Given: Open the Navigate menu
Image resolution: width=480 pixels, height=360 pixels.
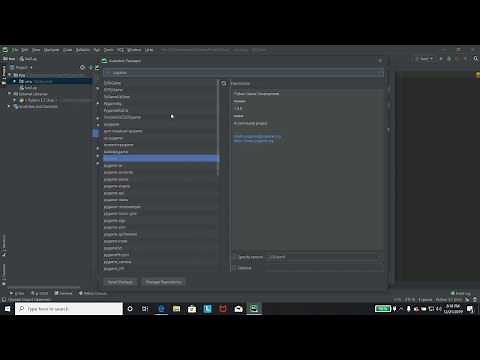Looking at the screenshot, I should (x=52, y=50).
